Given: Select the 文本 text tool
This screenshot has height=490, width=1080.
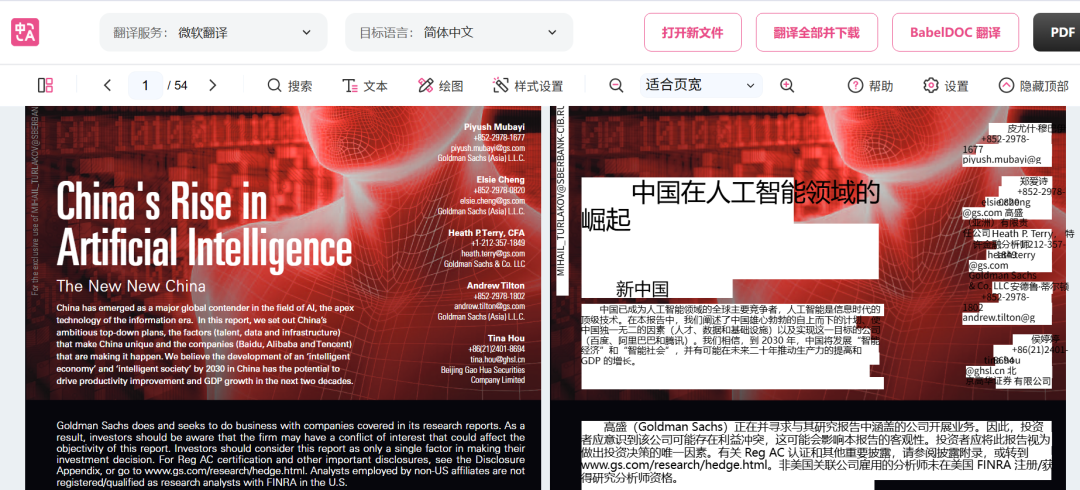Looking at the screenshot, I should click(x=365, y=86).
